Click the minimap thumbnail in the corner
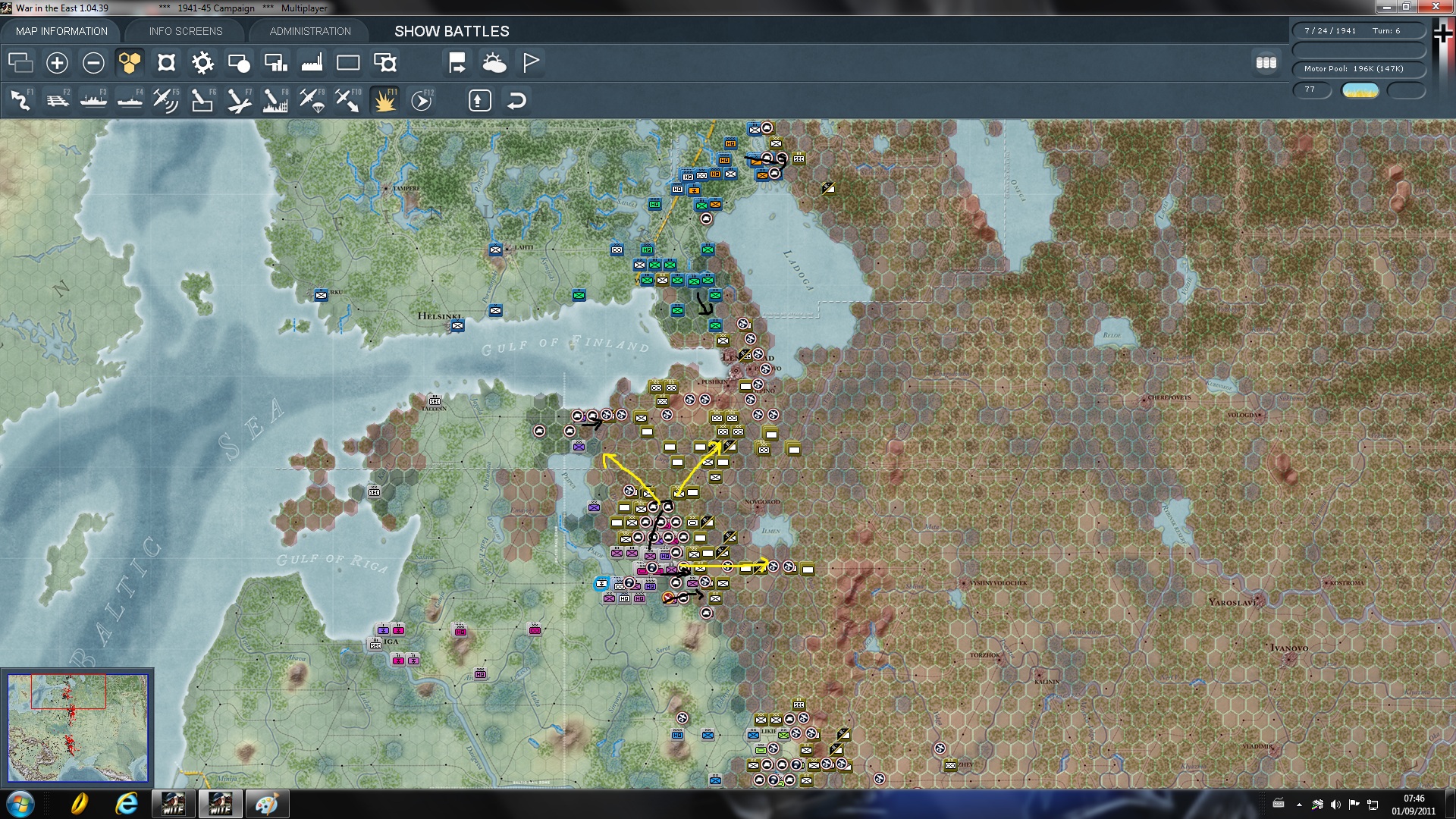 (x=77, y=728)
